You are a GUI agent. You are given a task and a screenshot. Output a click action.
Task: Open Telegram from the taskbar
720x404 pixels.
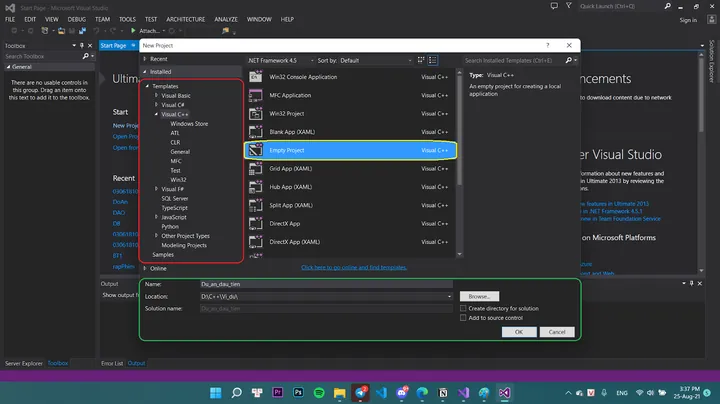coord(360,393)
